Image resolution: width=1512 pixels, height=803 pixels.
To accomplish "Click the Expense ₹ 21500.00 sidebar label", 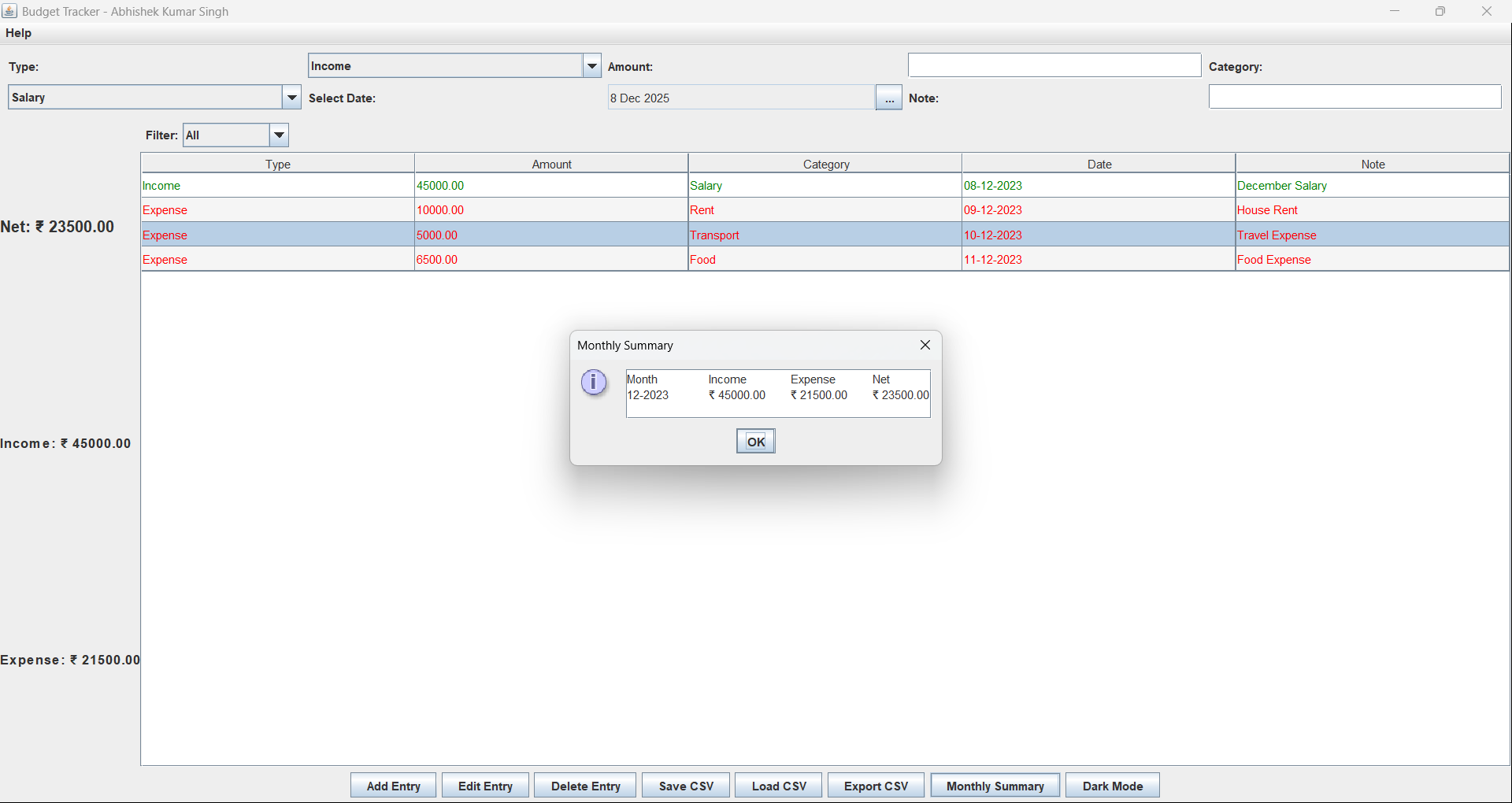I will tap(70, 660).
